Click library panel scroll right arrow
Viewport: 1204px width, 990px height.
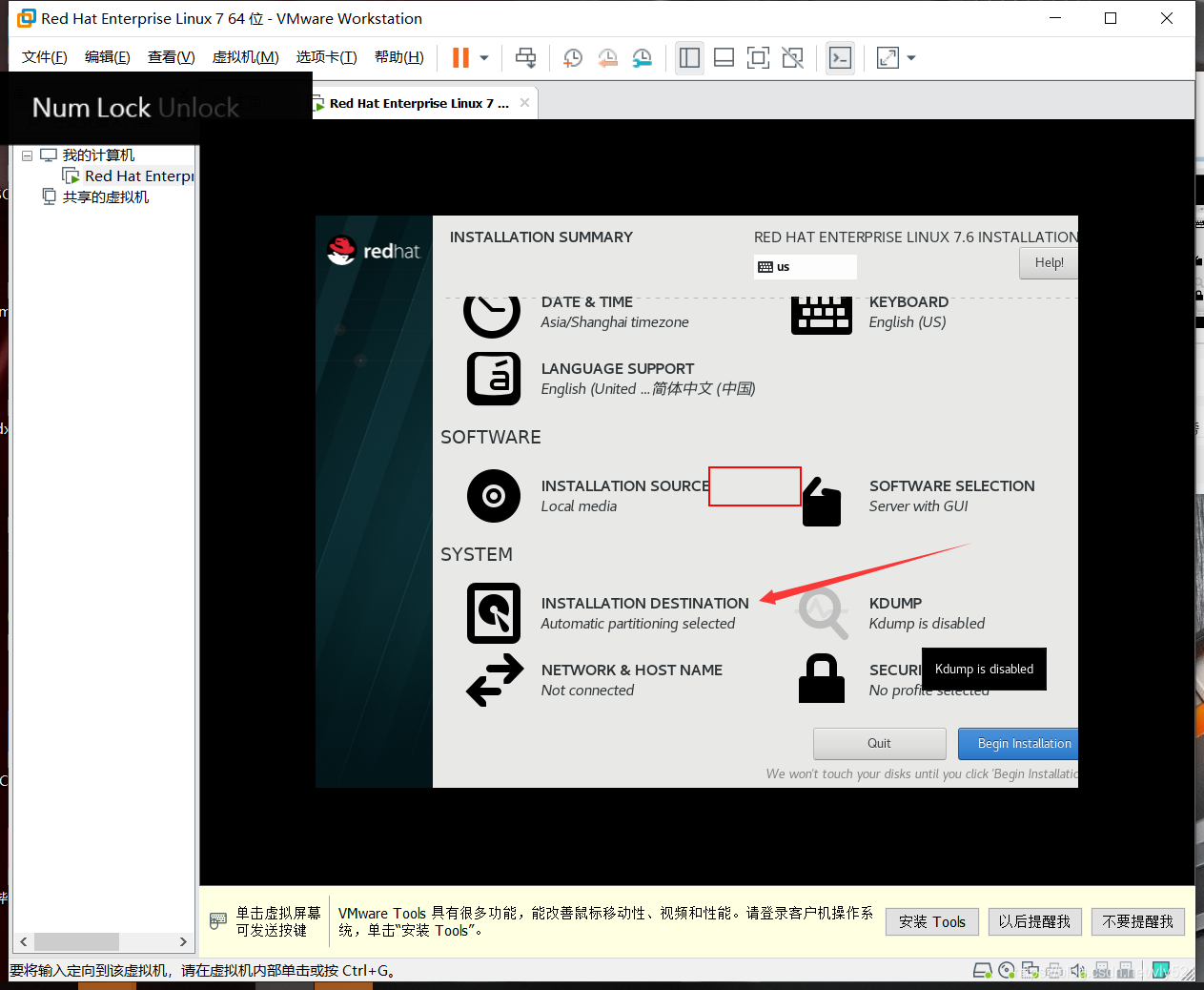[183, 941]
